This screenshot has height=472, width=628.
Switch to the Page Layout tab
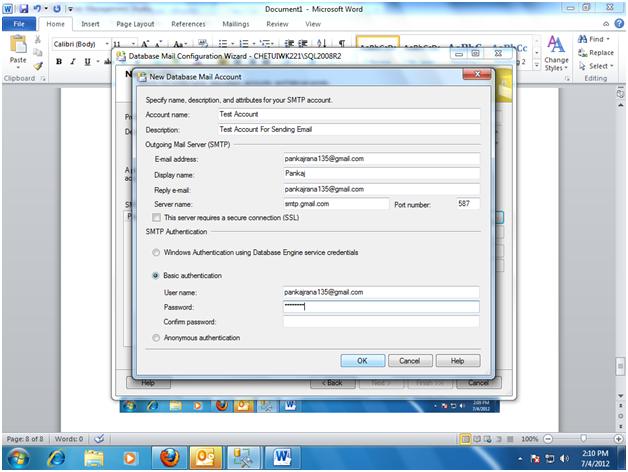click(x=135, y=24)
